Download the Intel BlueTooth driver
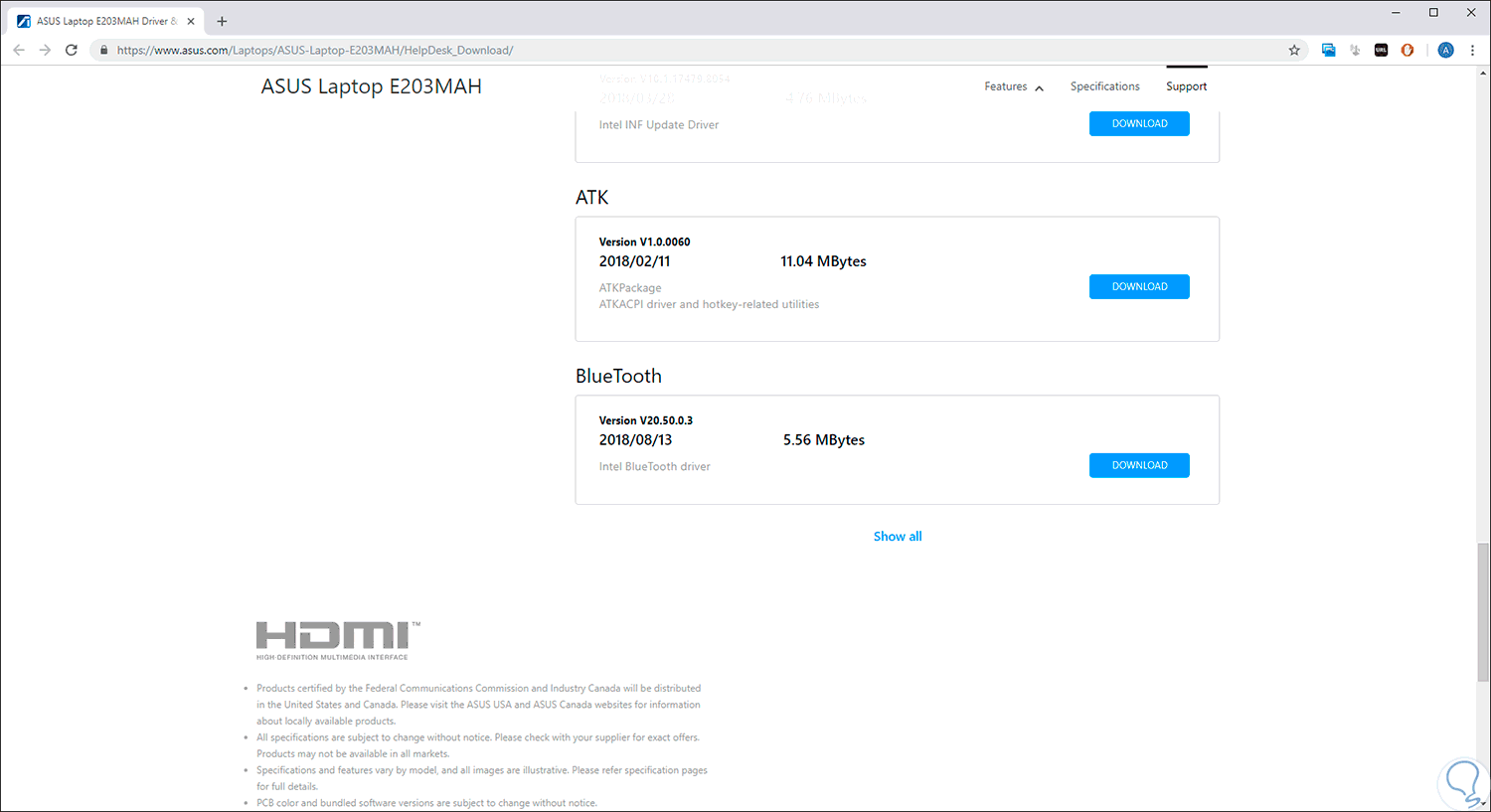 point(1139,465)
